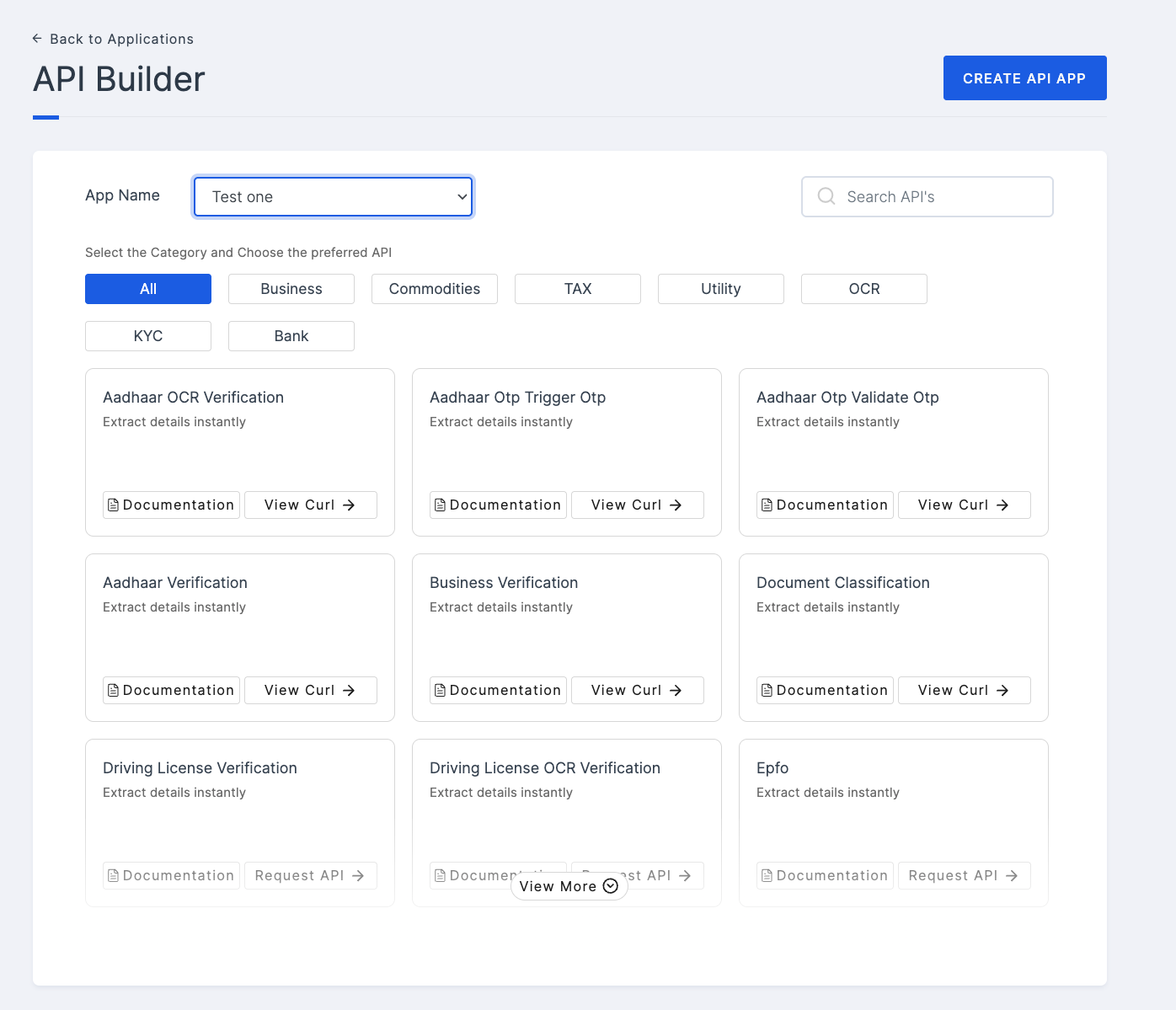Image resolution: width=1176 pixels, height=1010 pixels.
Task: Request API for Driving License Verification
Action: click(310, 876)
